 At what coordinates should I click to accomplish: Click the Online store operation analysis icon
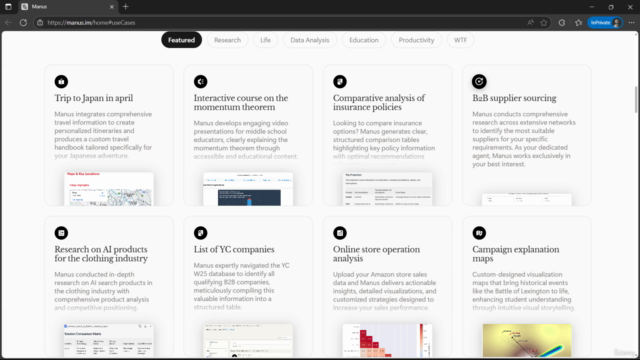(x=340, y=233)
